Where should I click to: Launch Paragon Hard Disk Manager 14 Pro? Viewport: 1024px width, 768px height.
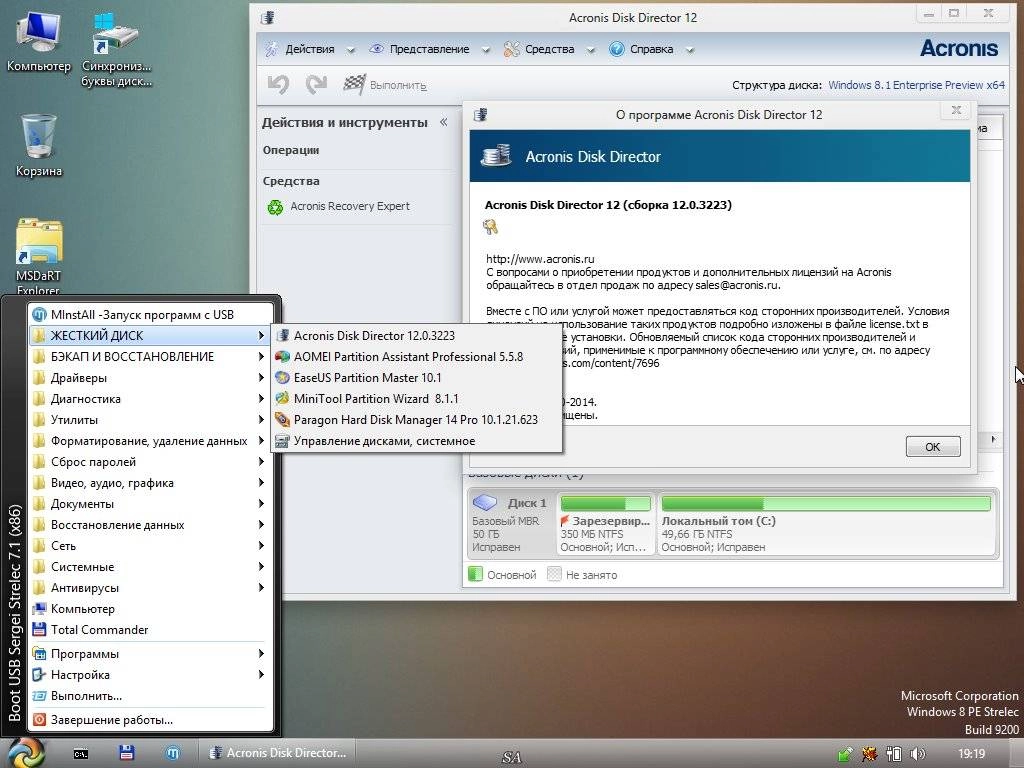pyautogui.click(x=417, y=419)
